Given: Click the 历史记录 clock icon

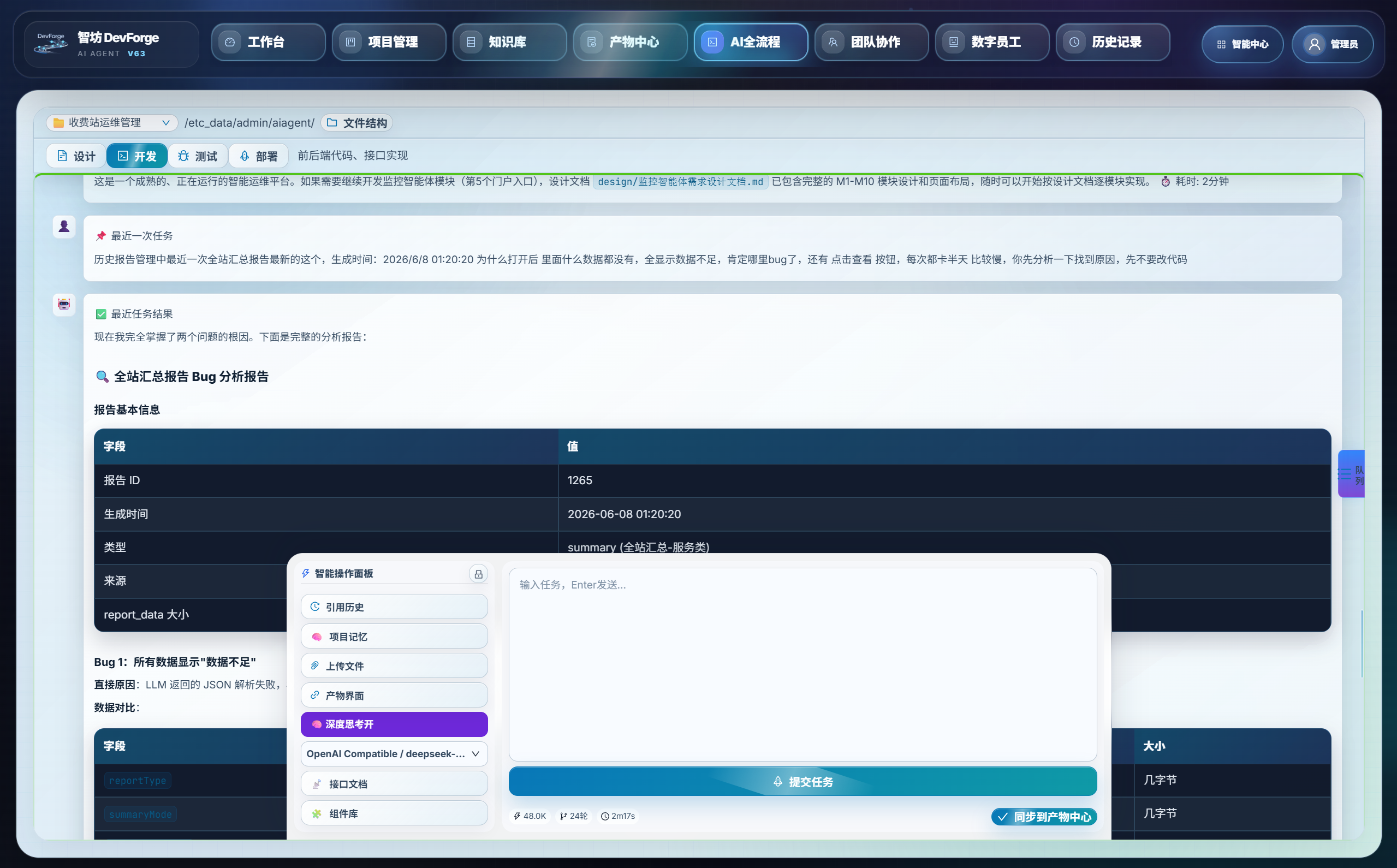Looking at the screenshot, I should 1074,42.
